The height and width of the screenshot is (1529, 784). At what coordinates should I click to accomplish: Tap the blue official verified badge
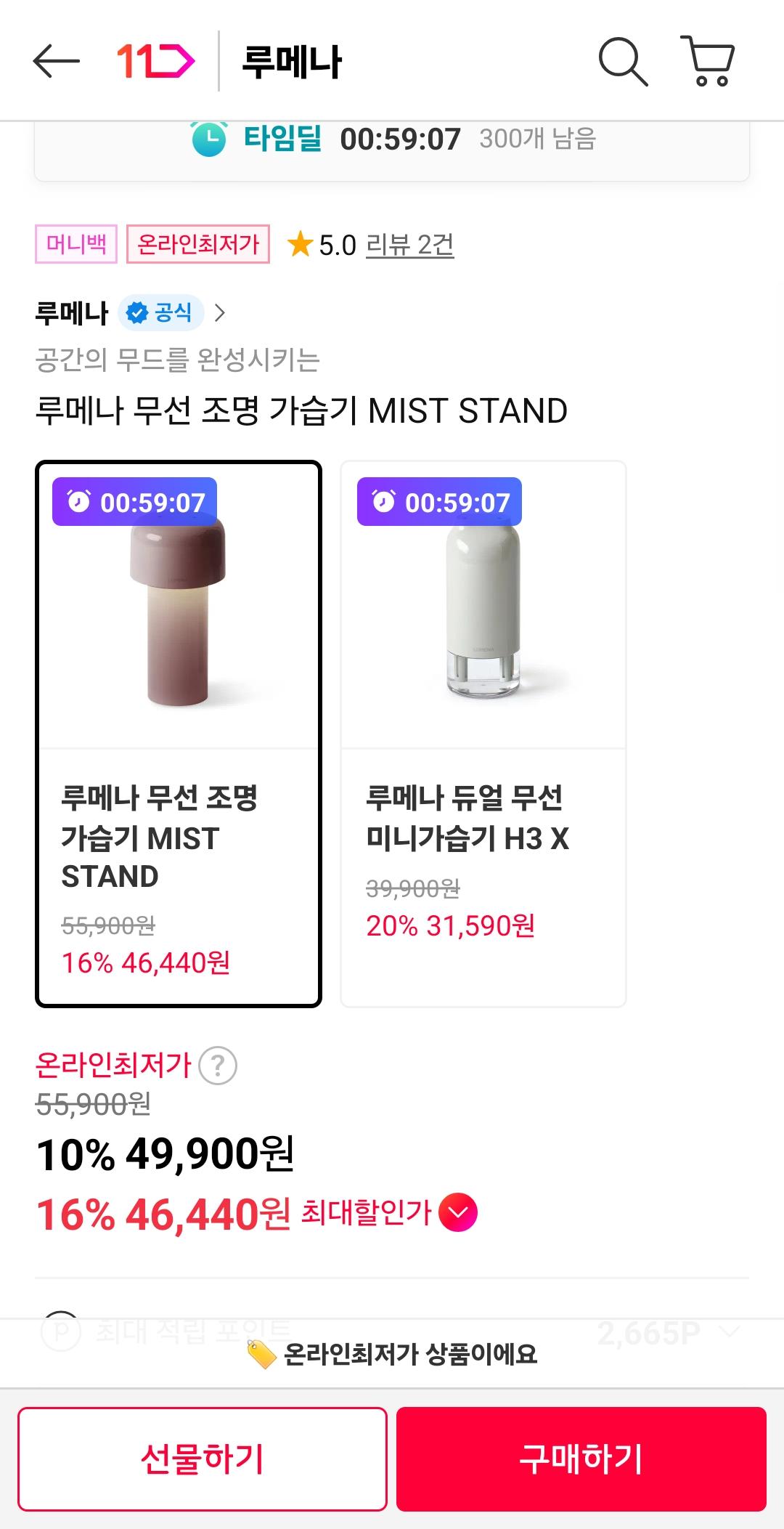(x=160, y=313)
